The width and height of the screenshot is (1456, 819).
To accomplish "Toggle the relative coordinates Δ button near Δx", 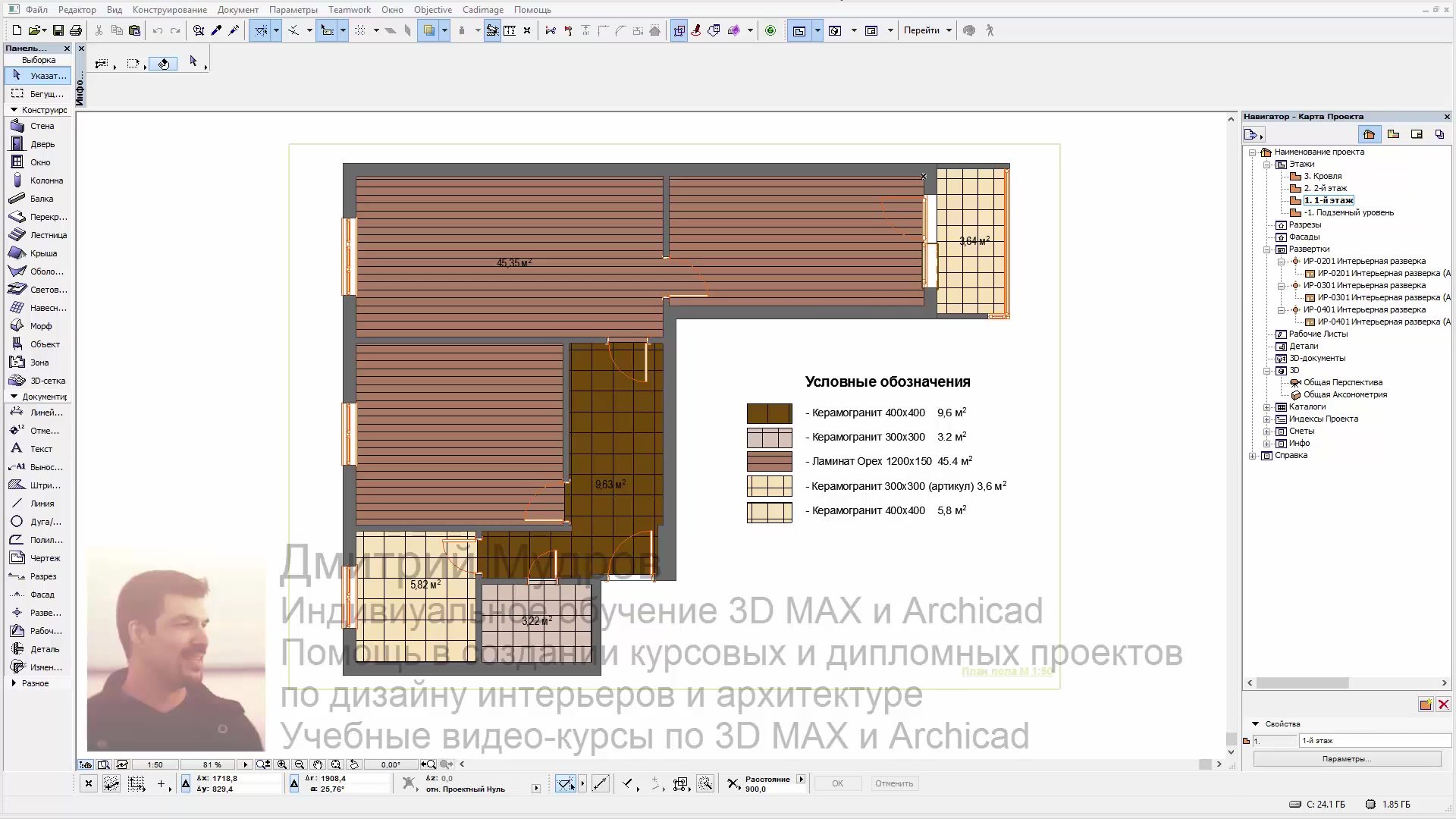I will (x=186, y=784).
